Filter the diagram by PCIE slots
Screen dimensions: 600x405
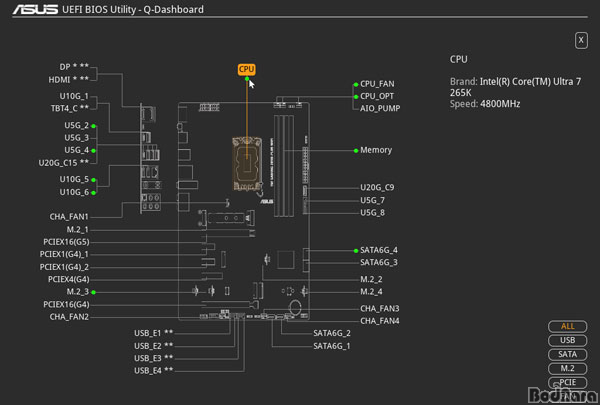tap(567, 382)
